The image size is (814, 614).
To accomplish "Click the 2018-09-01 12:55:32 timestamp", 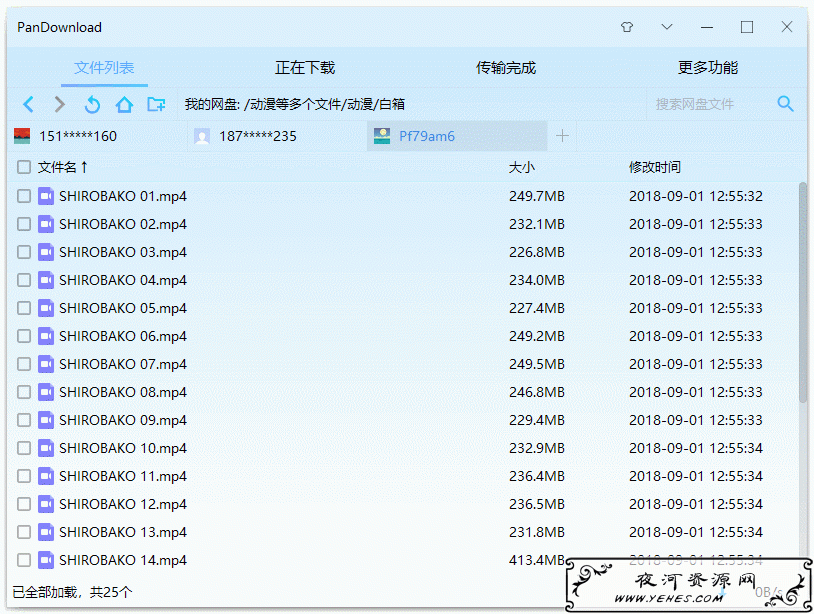I will pos(696,196).
